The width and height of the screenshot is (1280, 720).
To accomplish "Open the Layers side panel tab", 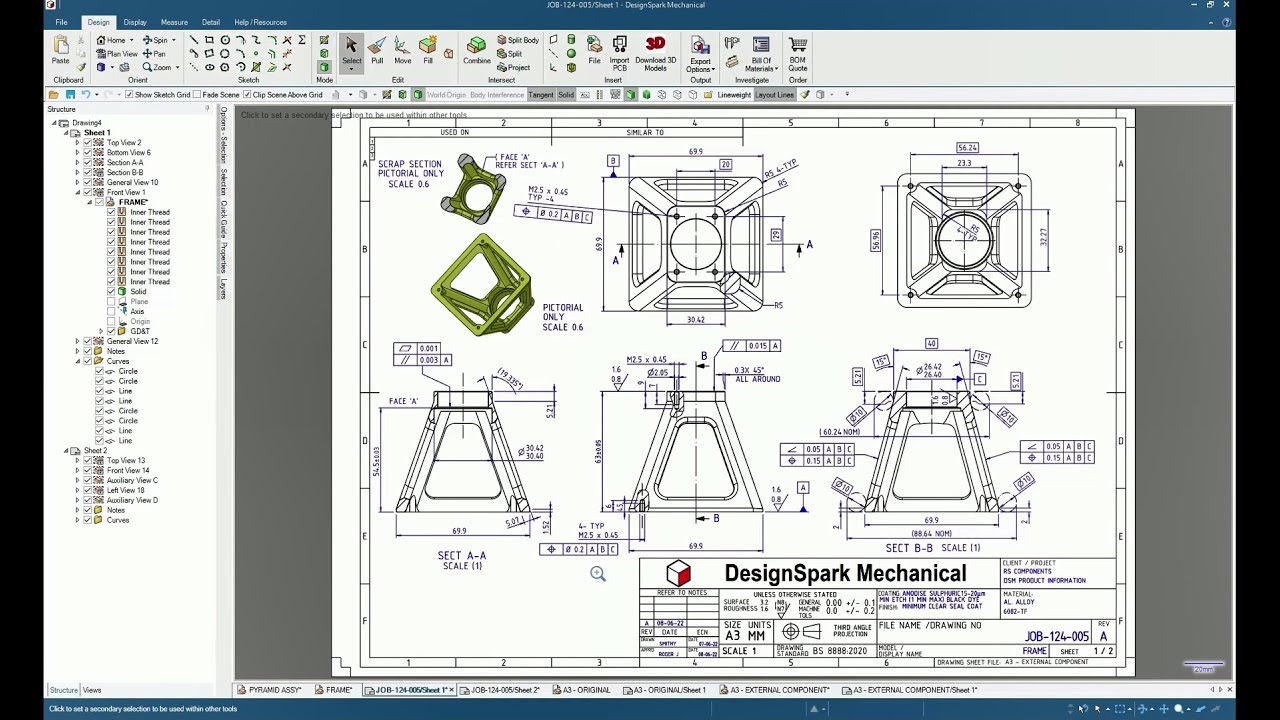I will click(223, 289).
